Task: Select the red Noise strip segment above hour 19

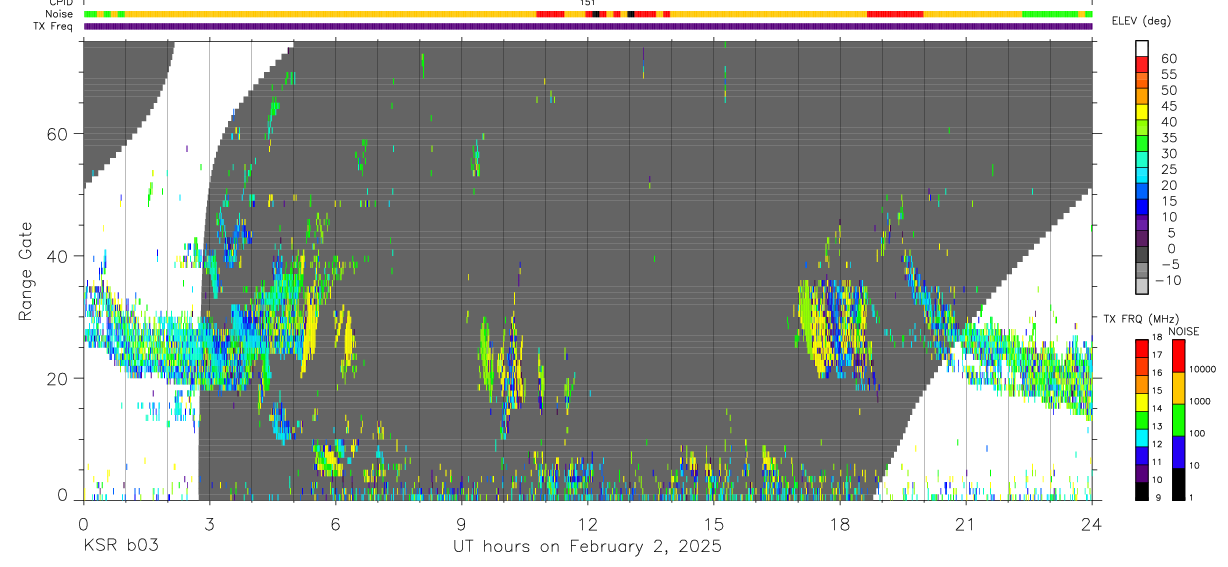Action: click(x=894, y=14)
